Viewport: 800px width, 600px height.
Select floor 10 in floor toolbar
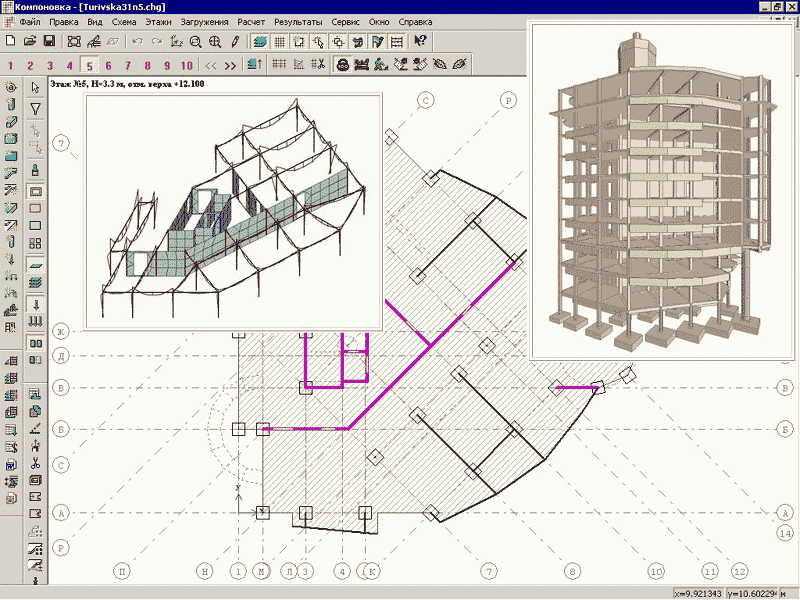[x=186, y=66]
